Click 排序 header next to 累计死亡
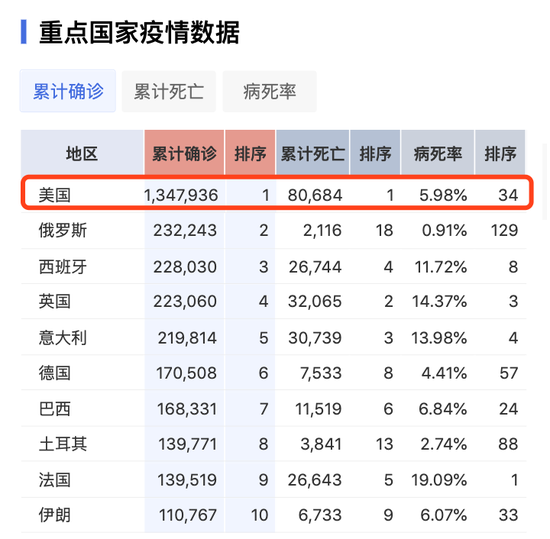The height and width of the screenshot is (539, 550). (x=375, y=153)
